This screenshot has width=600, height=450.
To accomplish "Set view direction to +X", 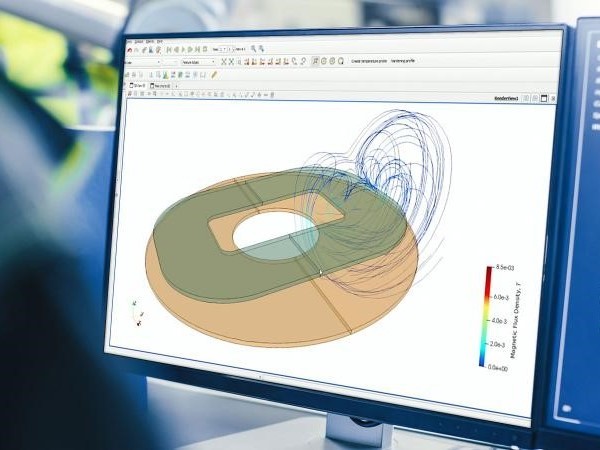I will 247,62.
